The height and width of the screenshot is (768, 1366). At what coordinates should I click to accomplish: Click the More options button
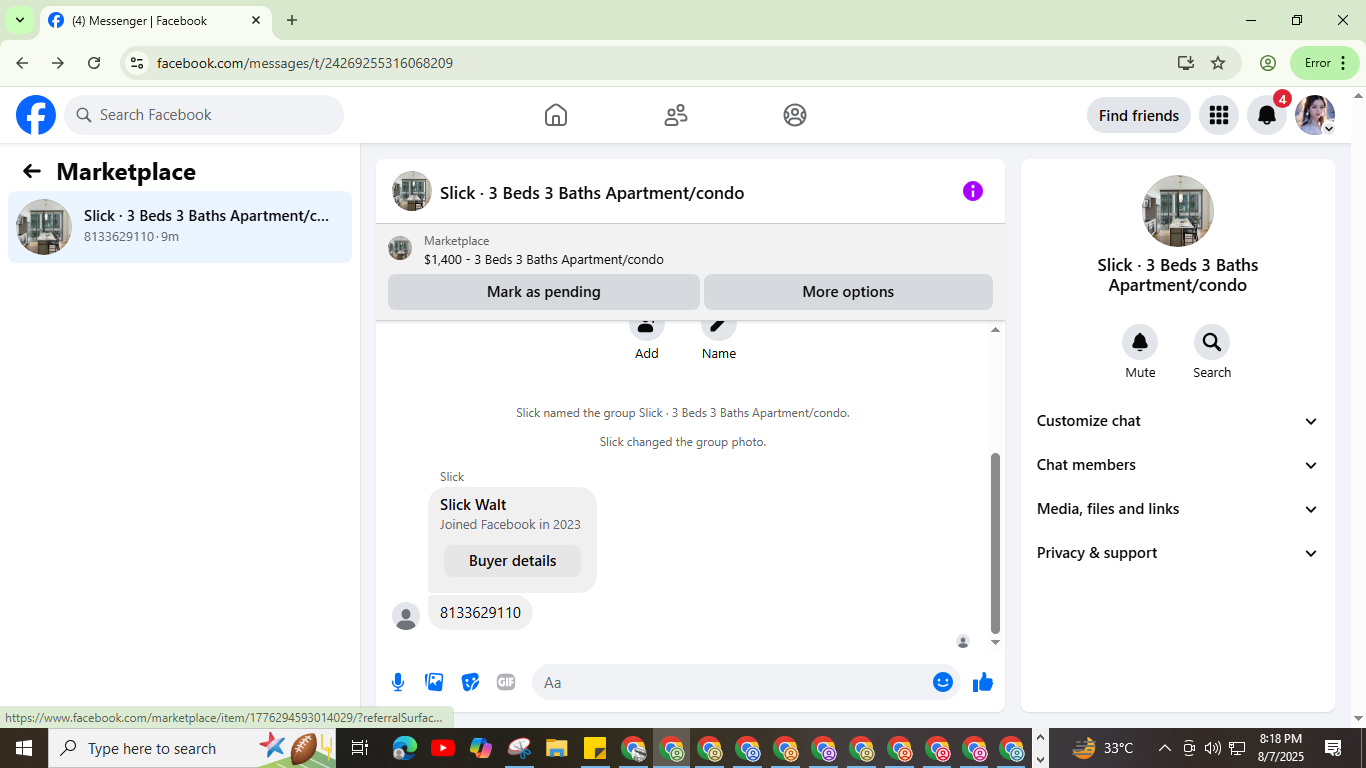tap(848, 292)
